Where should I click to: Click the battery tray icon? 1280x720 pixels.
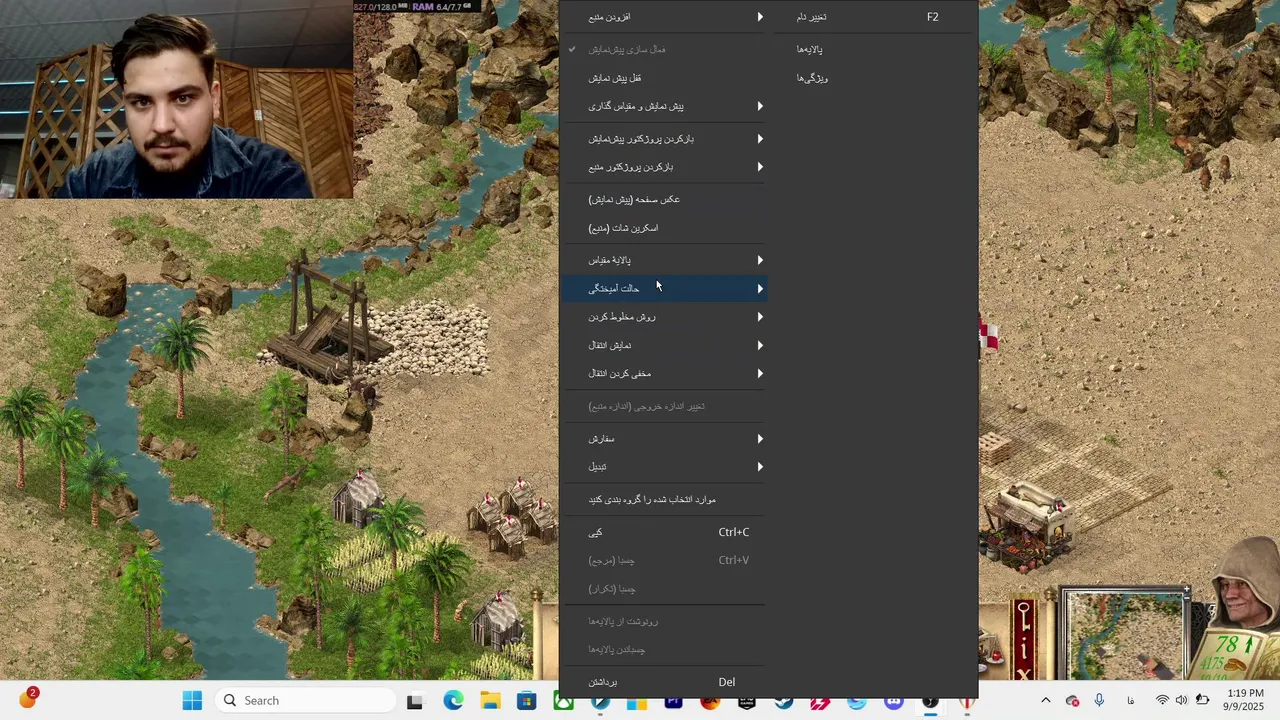tap(1202, 701)
